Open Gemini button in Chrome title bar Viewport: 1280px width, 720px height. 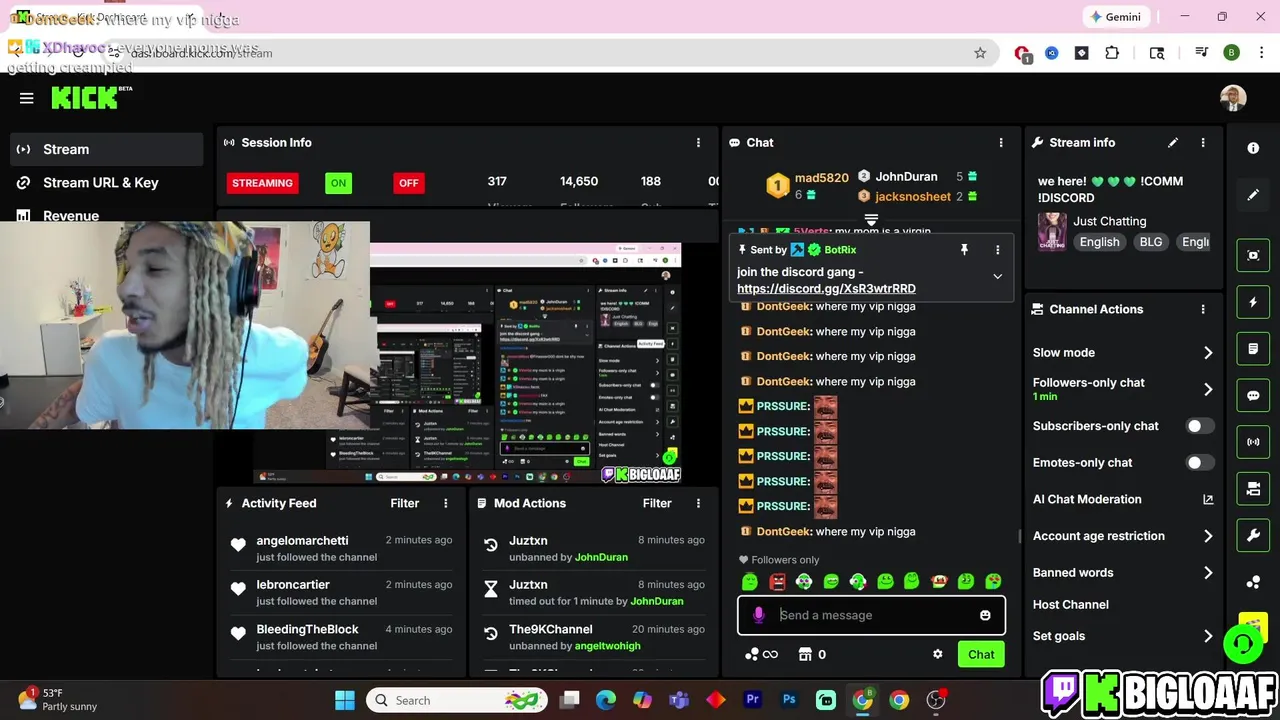point(1115,17)
